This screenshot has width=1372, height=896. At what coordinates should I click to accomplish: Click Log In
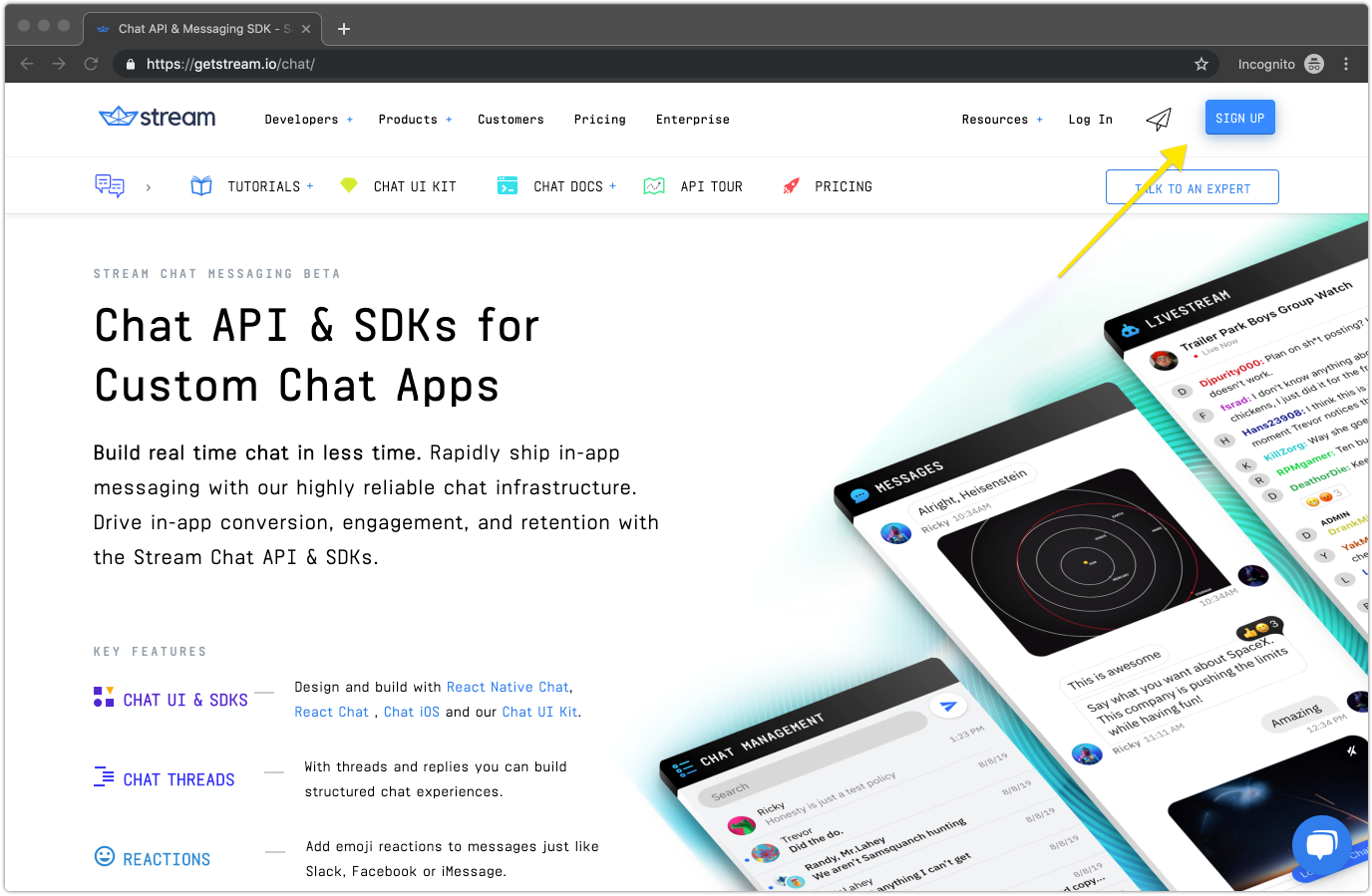1090,120
